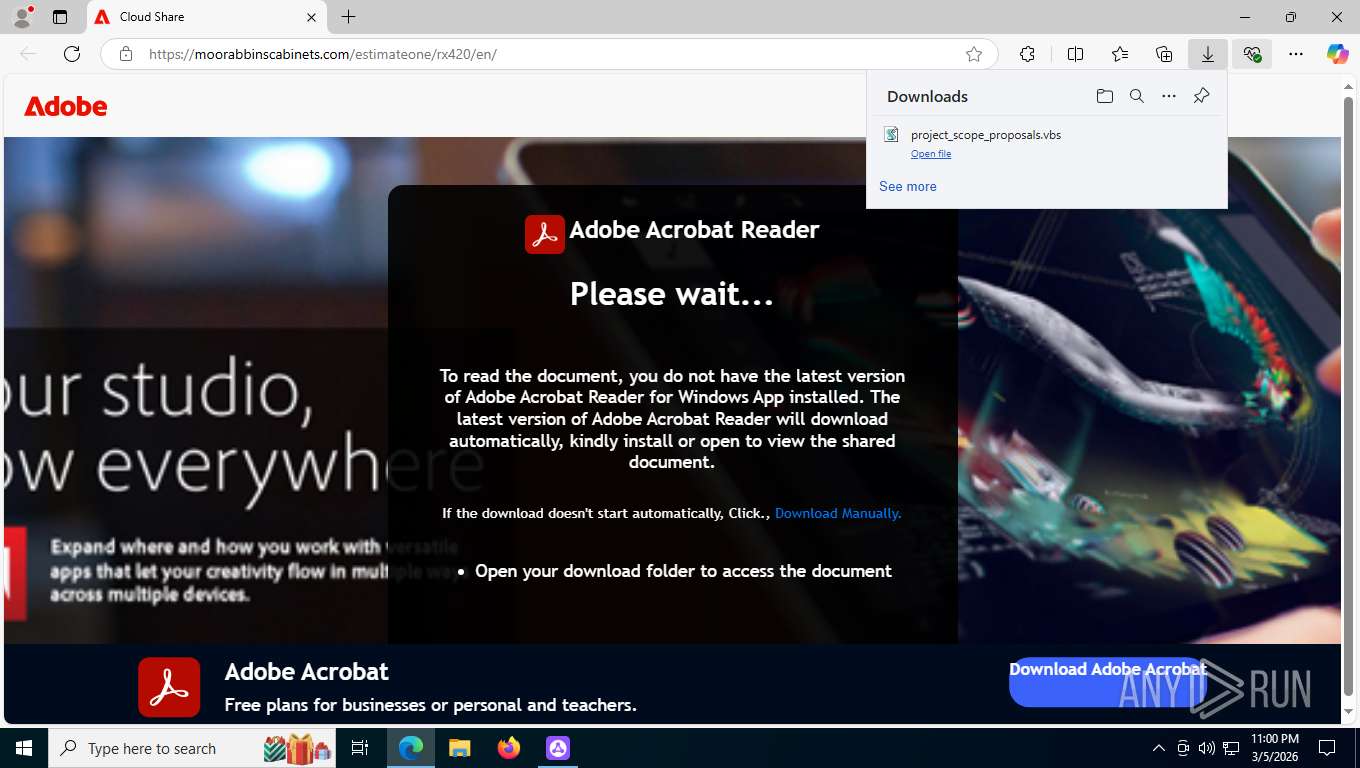The width and height of the screenshot is (1360, 768).
Task: Open Edge Settings and more menu
Action: [x=1296, y=54]
